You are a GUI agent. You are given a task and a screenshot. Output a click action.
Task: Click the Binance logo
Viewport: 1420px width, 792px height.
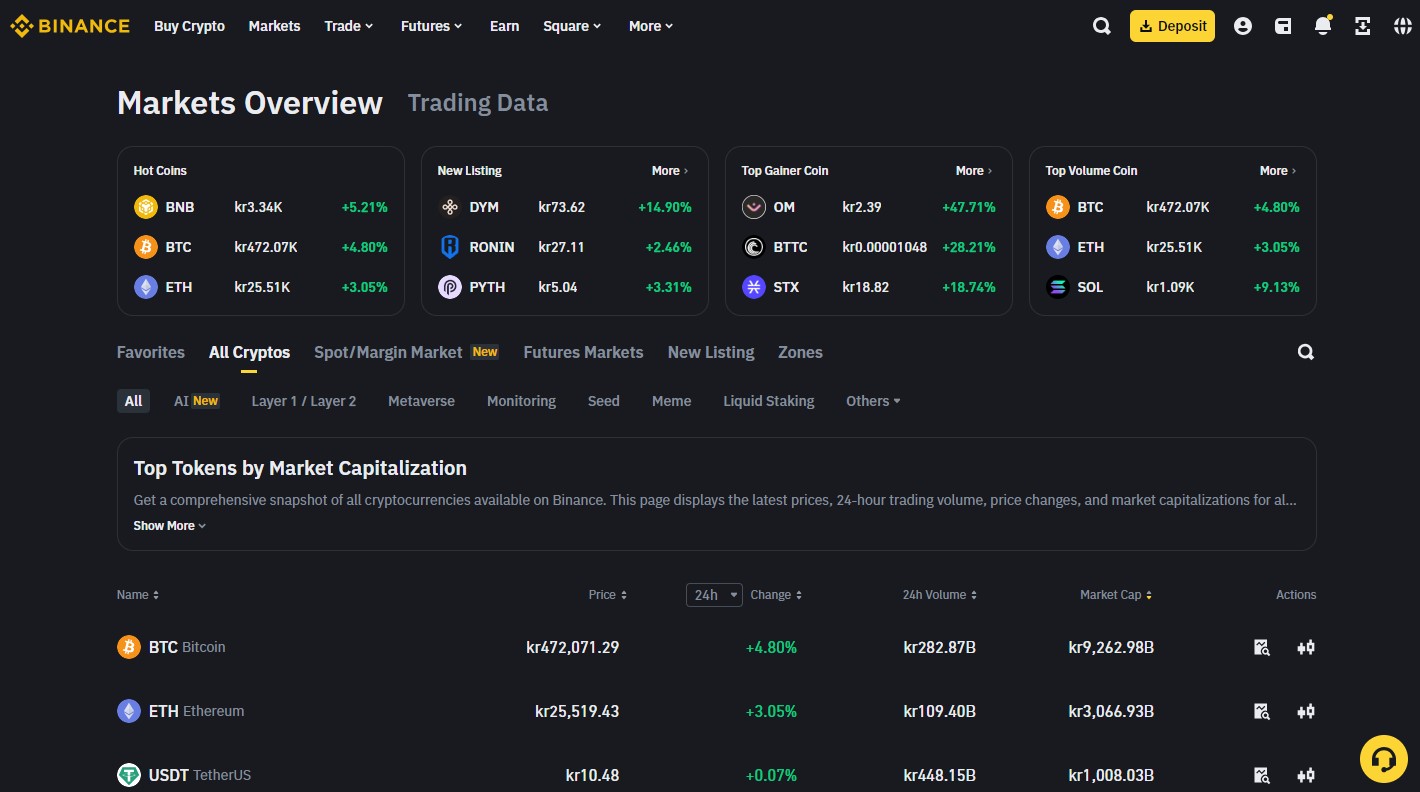coord(70,26)
